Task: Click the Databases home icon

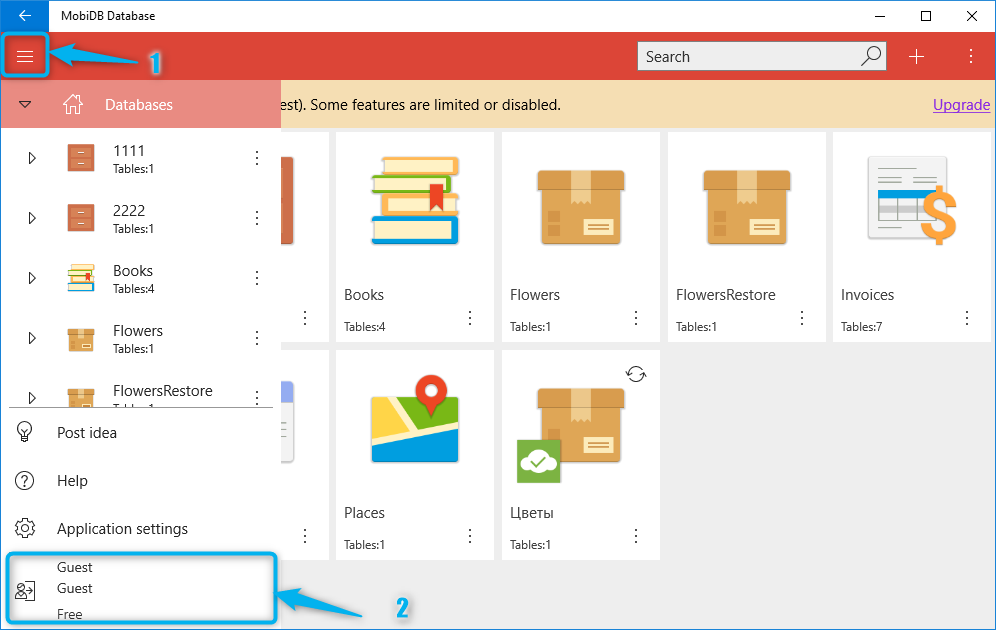Action: click(73, 104)
